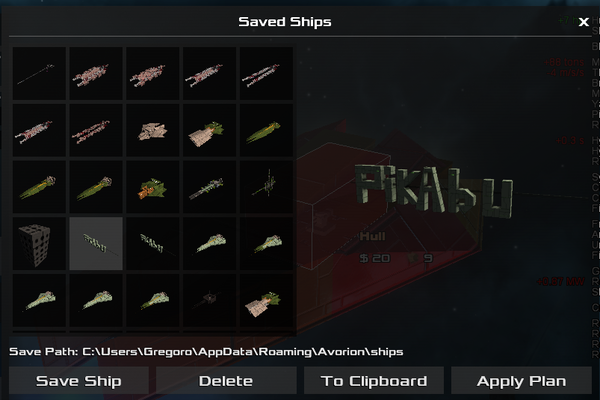Select pale green wedge ship in bottom-left slot
This screenshot has height=400, width=600.
[x=39, y=300]
